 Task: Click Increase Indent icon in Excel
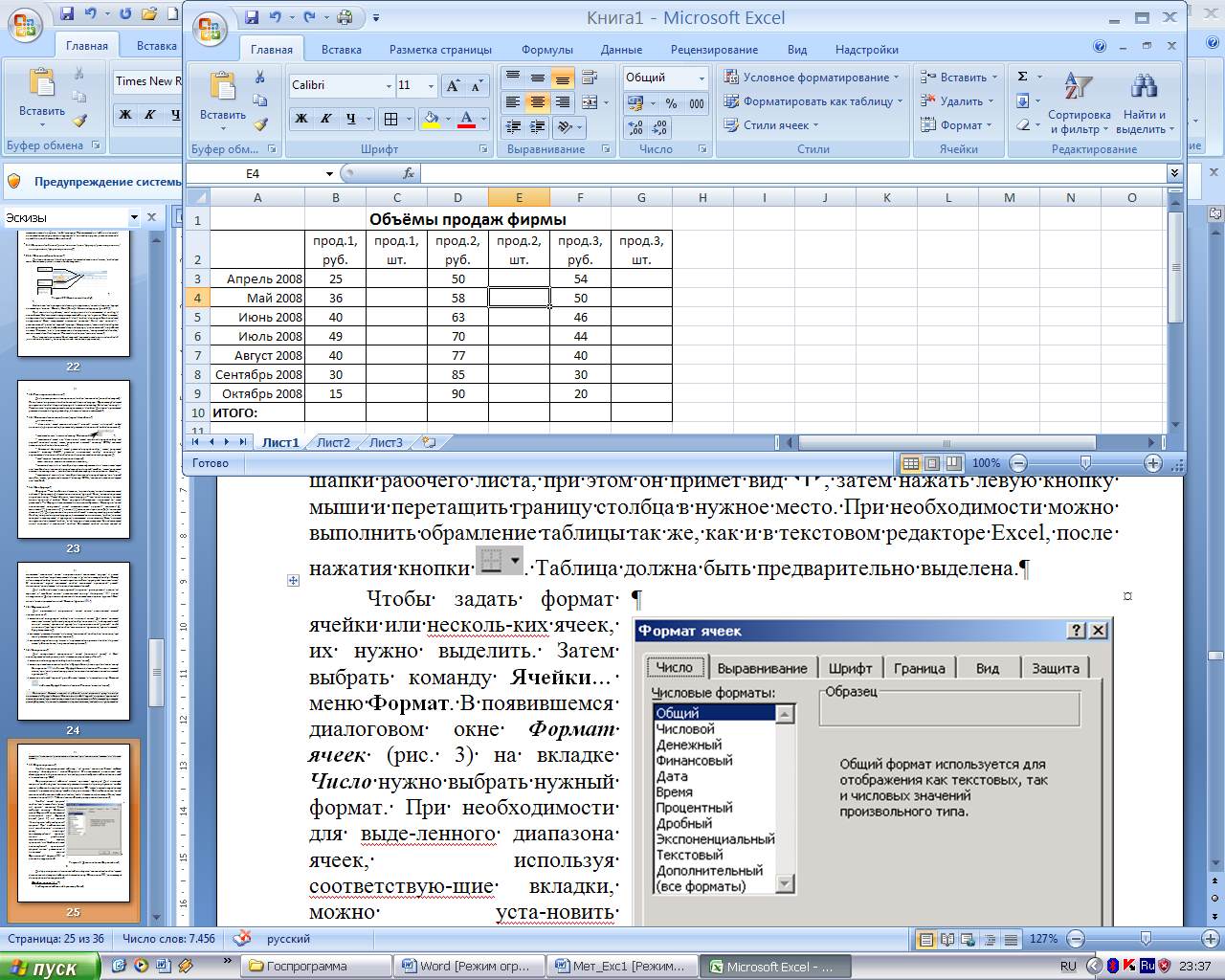coord(538,126)
